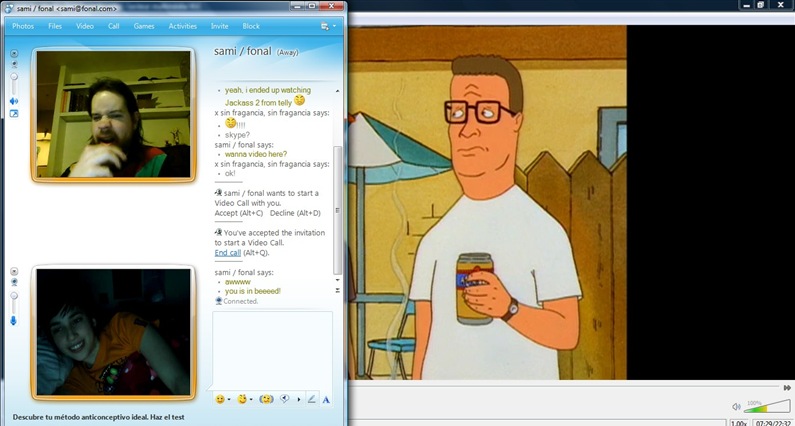This screenshot has width=795, height=426.
Task: Click the chat history scrollbar thumb
Action: pyautogui.click(x=337, y=210)
